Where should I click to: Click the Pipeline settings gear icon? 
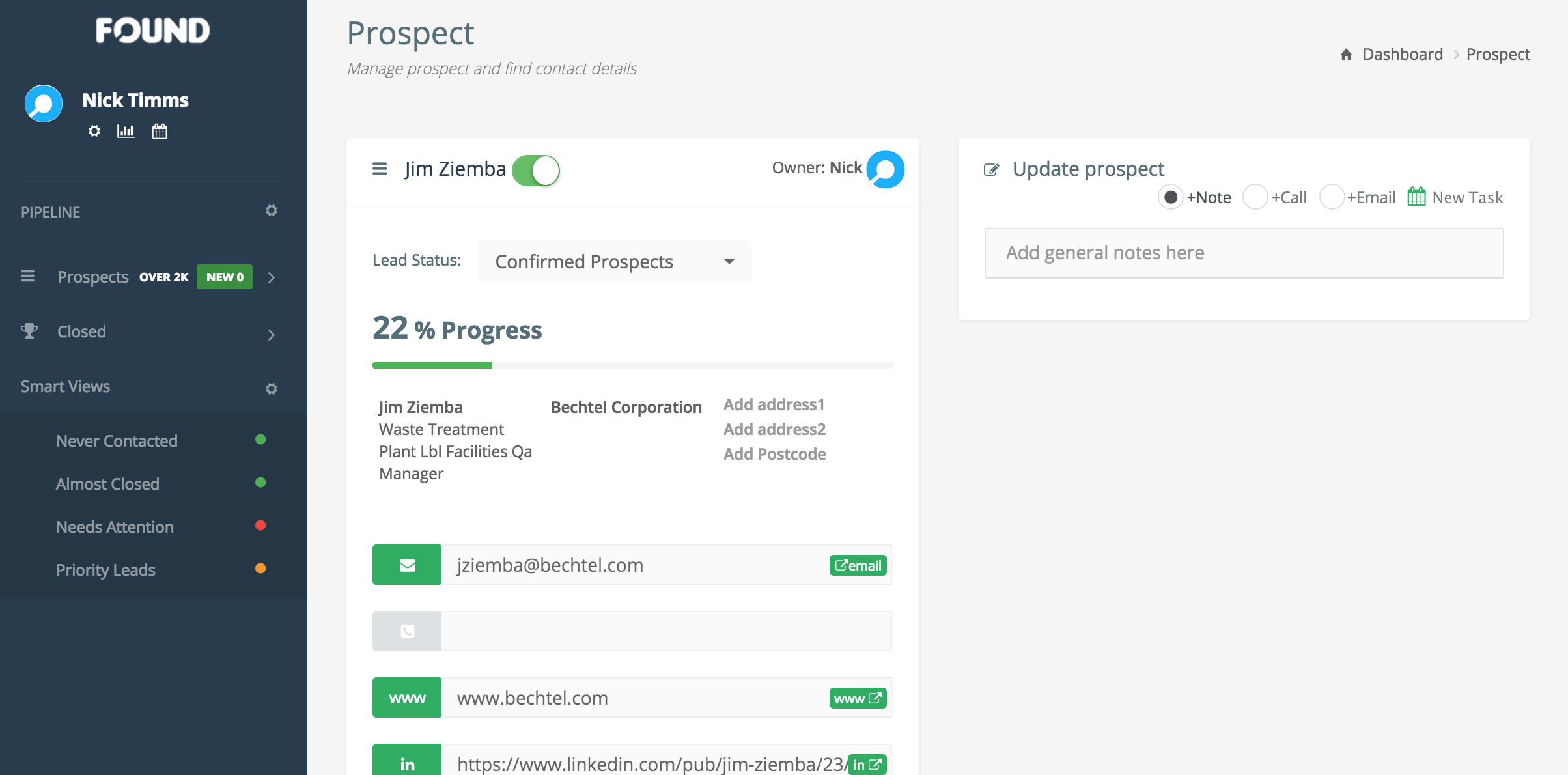(272, 210)
